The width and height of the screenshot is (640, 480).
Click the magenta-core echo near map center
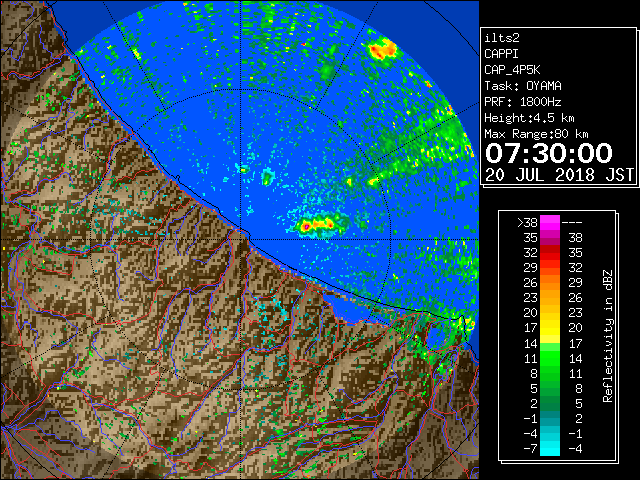point(307,226)
